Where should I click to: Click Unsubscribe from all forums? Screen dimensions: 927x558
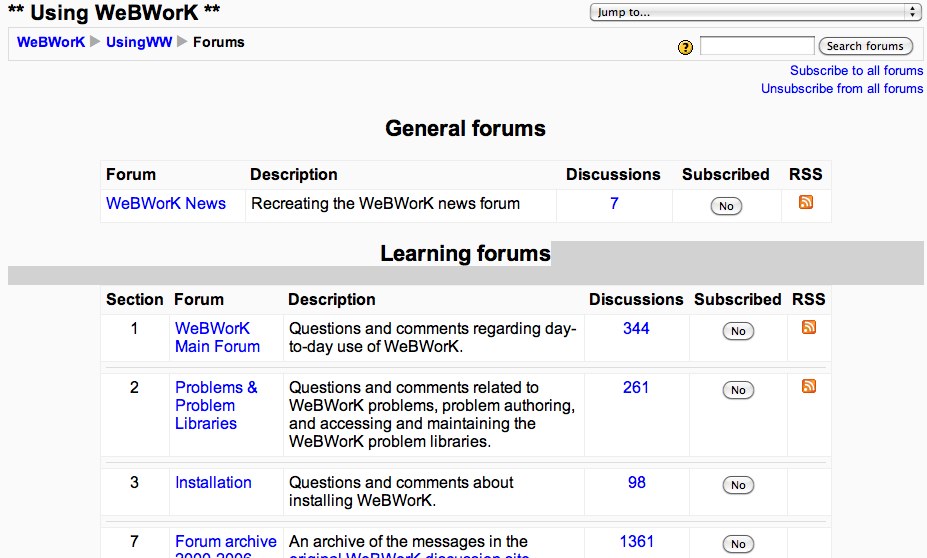pos(842,88)
